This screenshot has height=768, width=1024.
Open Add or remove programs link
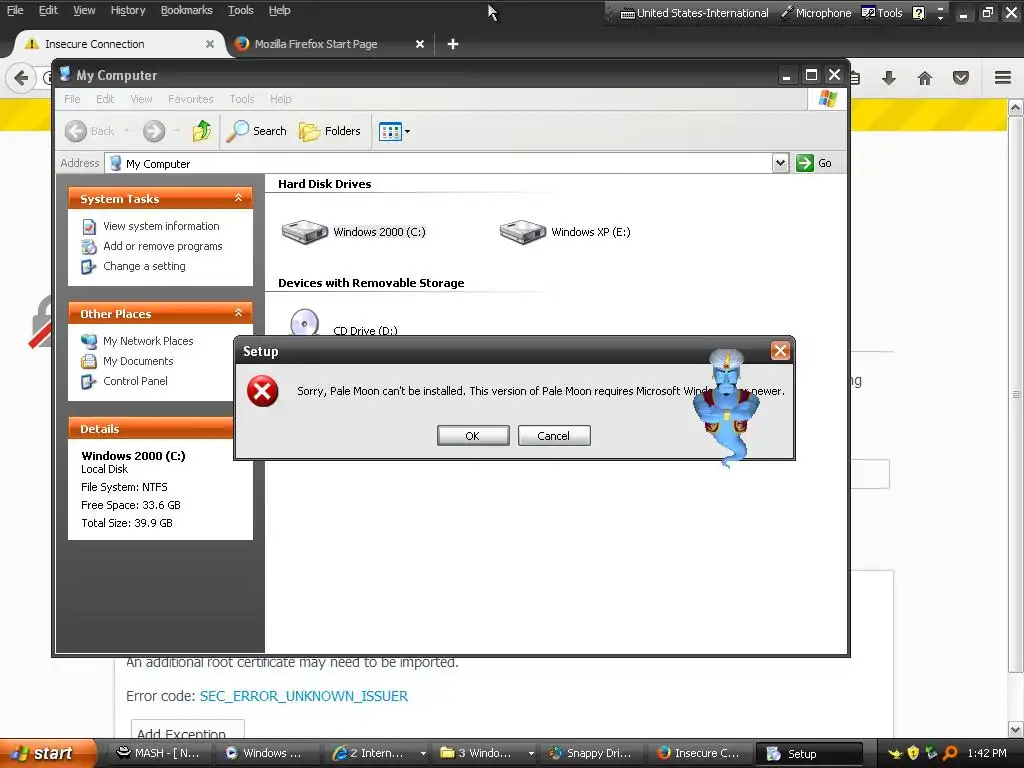click(163, 246)
